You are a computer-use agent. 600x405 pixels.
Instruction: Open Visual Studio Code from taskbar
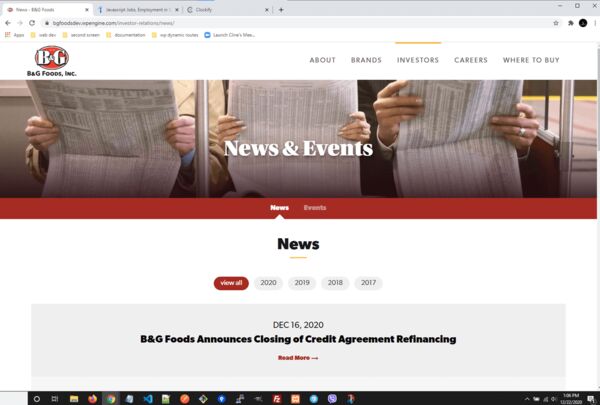(148, 399)
